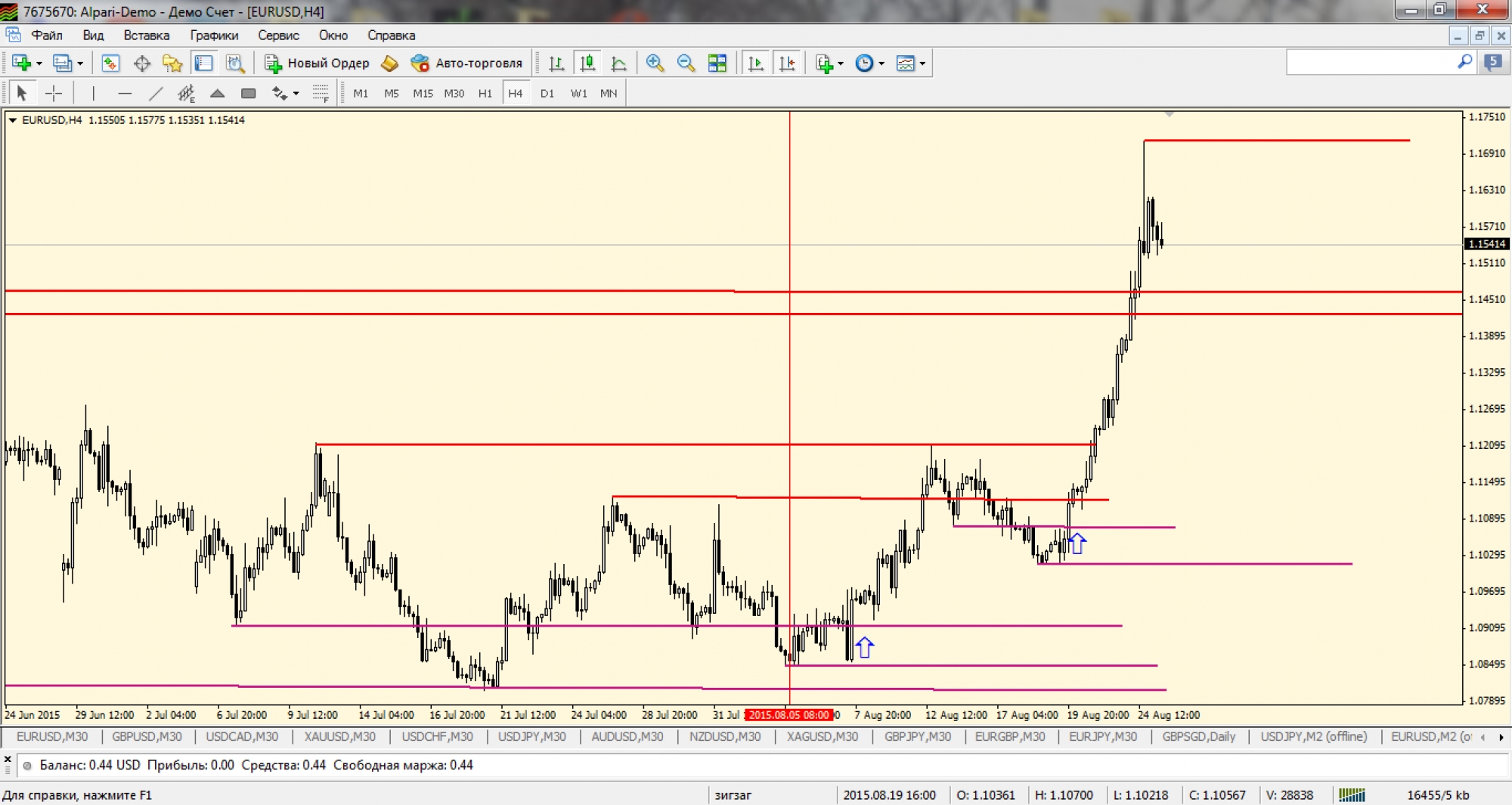Expand the Templates dropdown arrow
Image resolution: width=1512 pixels, height=805 pixels.
pyautogui.click(x=922, y=63)
